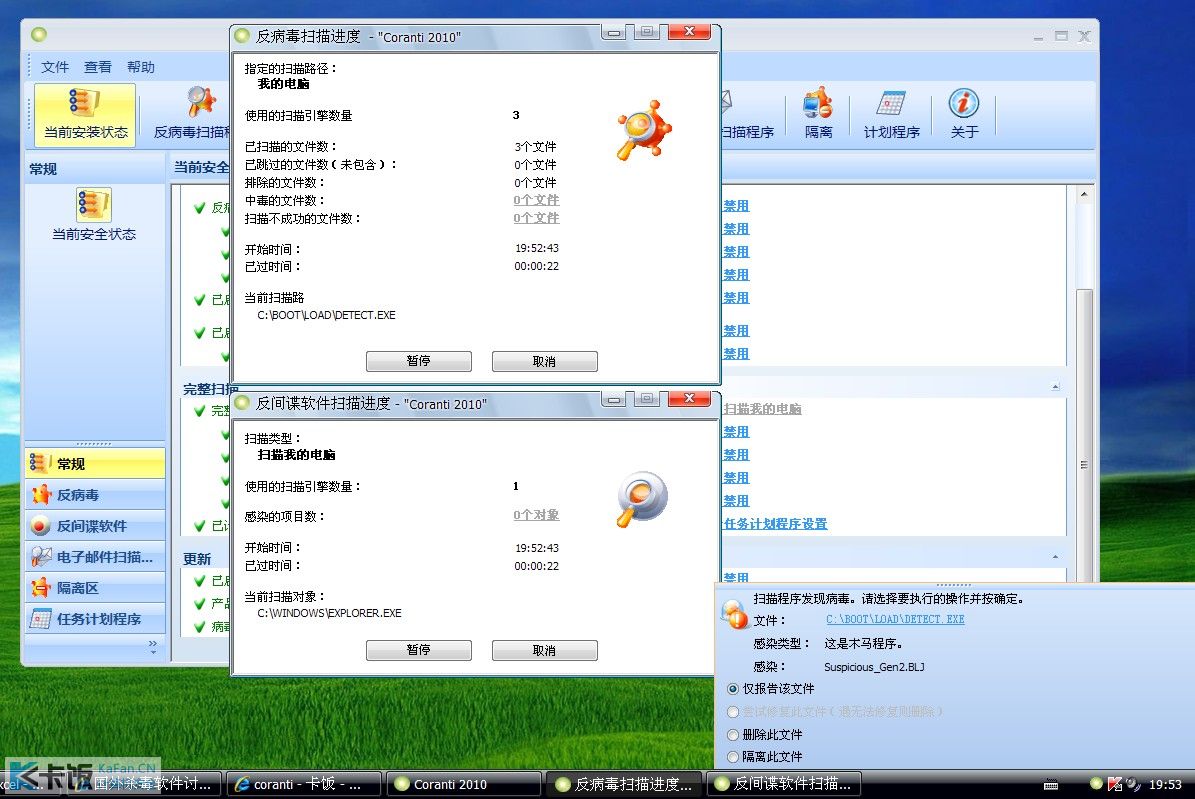This screenshot has height=799, width=1195.
Task: Click the 扫描不成功的文件数 0个文件 link
Action: click(x=537, y=219)
